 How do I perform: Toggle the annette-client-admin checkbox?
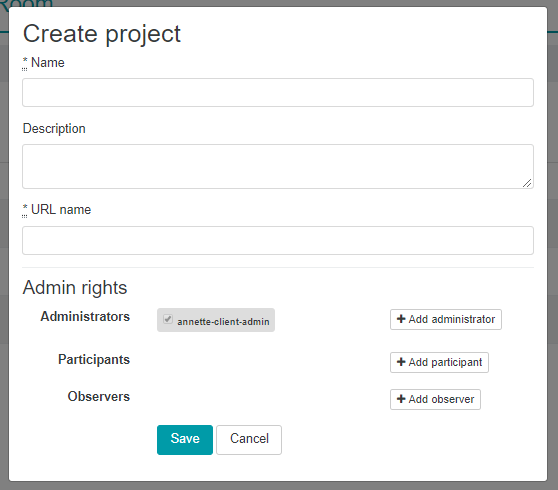pos(168,319)
